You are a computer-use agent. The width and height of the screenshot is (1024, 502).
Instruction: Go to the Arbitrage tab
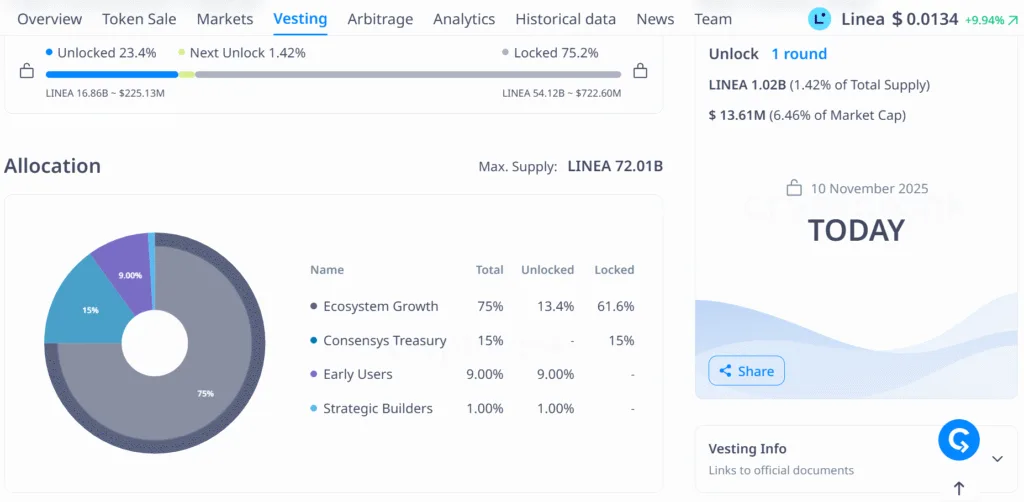[x=380, y=19]
